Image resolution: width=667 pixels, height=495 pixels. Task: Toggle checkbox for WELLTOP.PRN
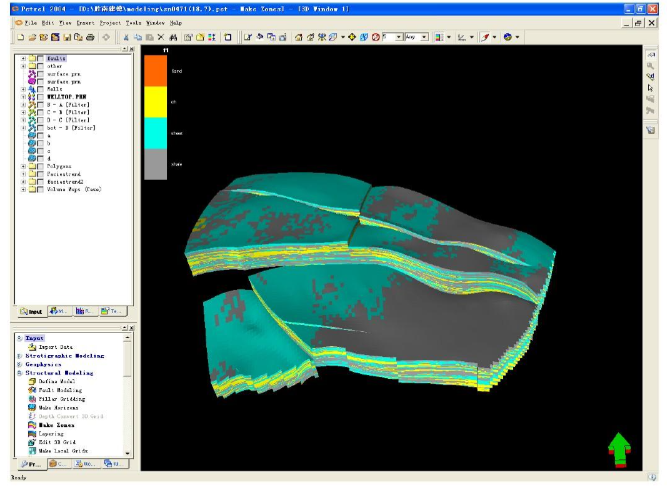[40, 97]
